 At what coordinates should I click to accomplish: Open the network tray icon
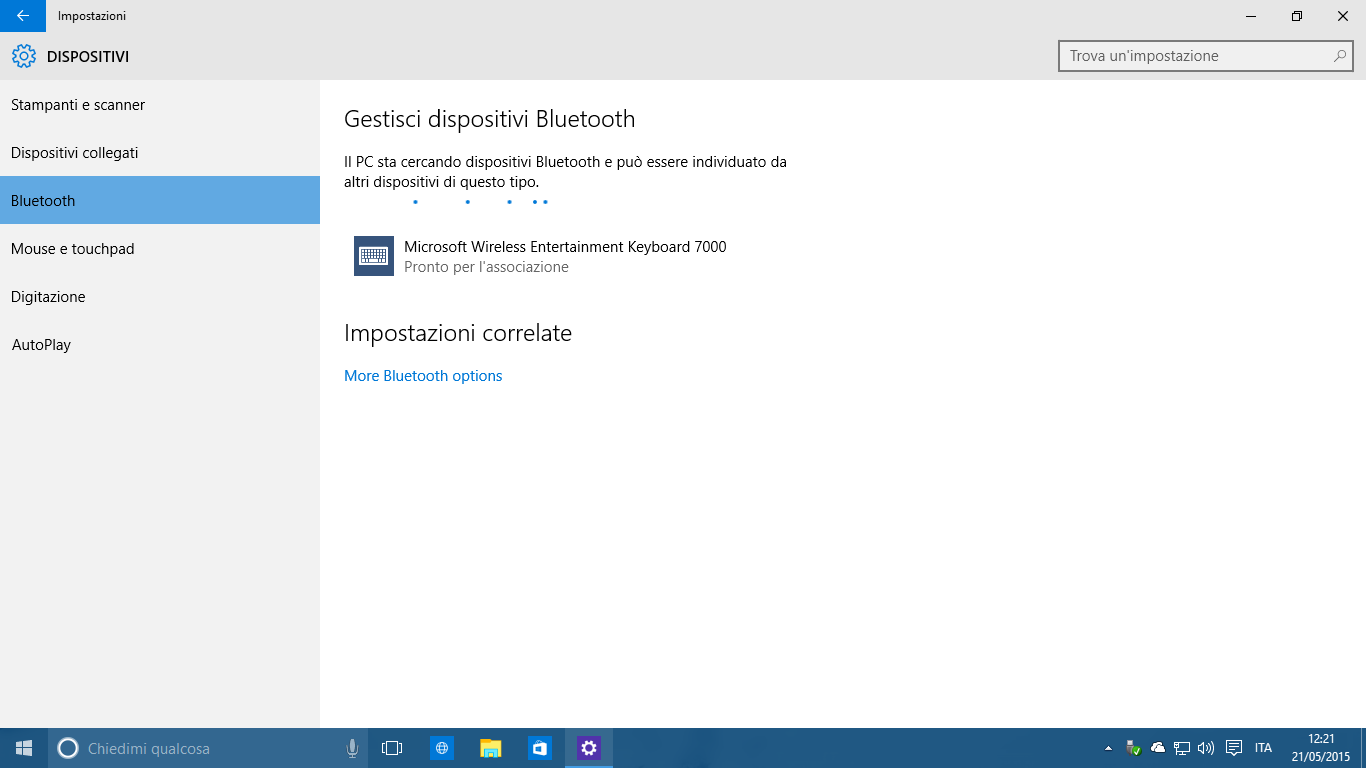pos(1182,748)
